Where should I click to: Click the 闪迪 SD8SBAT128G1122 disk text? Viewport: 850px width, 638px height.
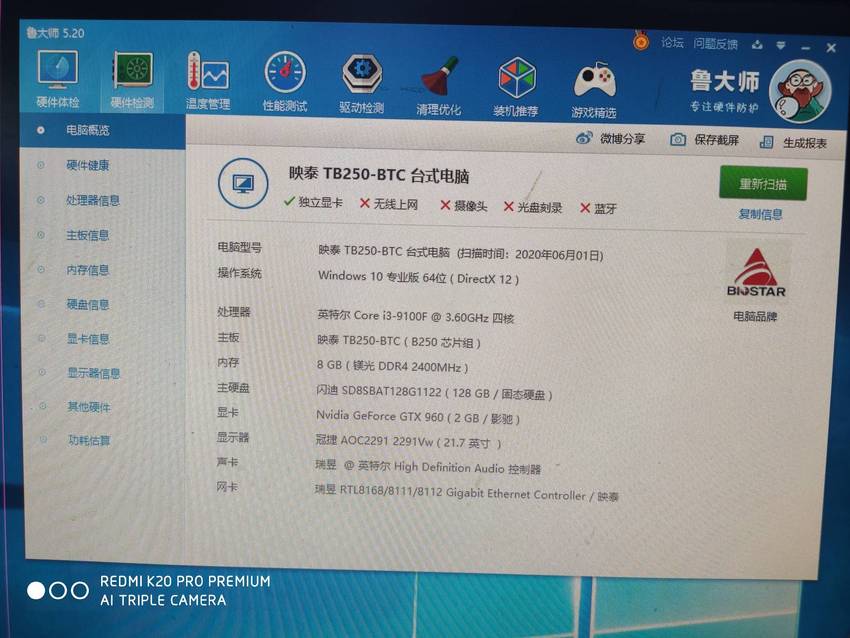[x=434, y=393]
